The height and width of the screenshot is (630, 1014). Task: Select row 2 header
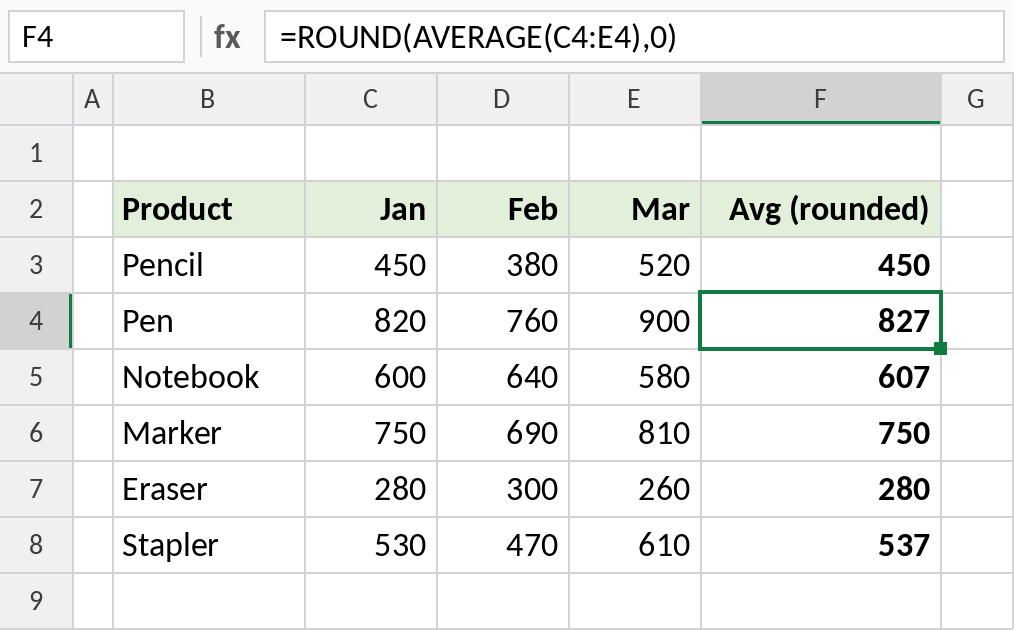click(36, 209)
